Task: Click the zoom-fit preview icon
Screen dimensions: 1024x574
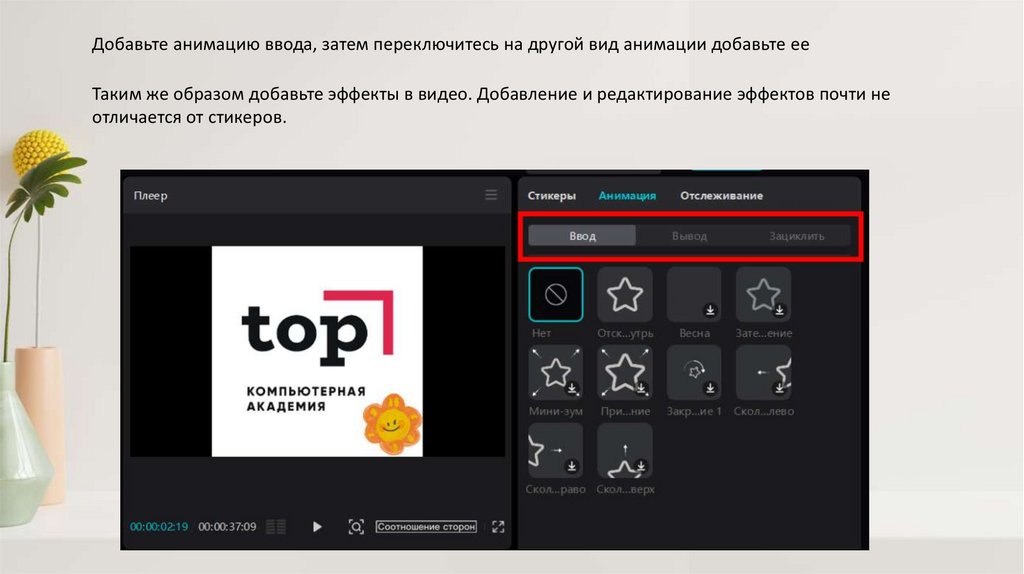Action: pyautogui.click(x=356, y=526)
